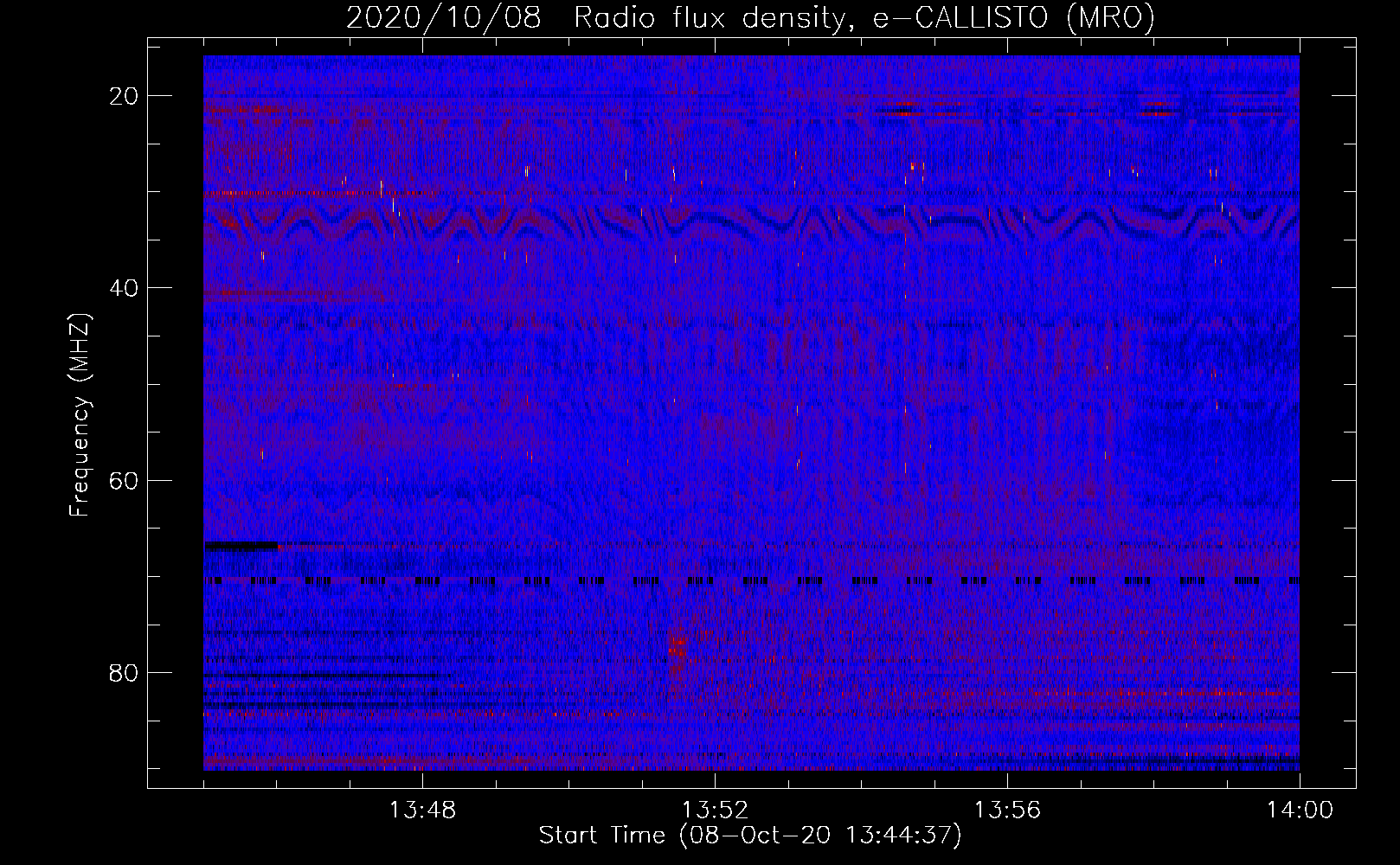1400x865 pixels.
Task: Click the 13:48 time tick label
Action: pyautogui.click(x=422, y=811)
